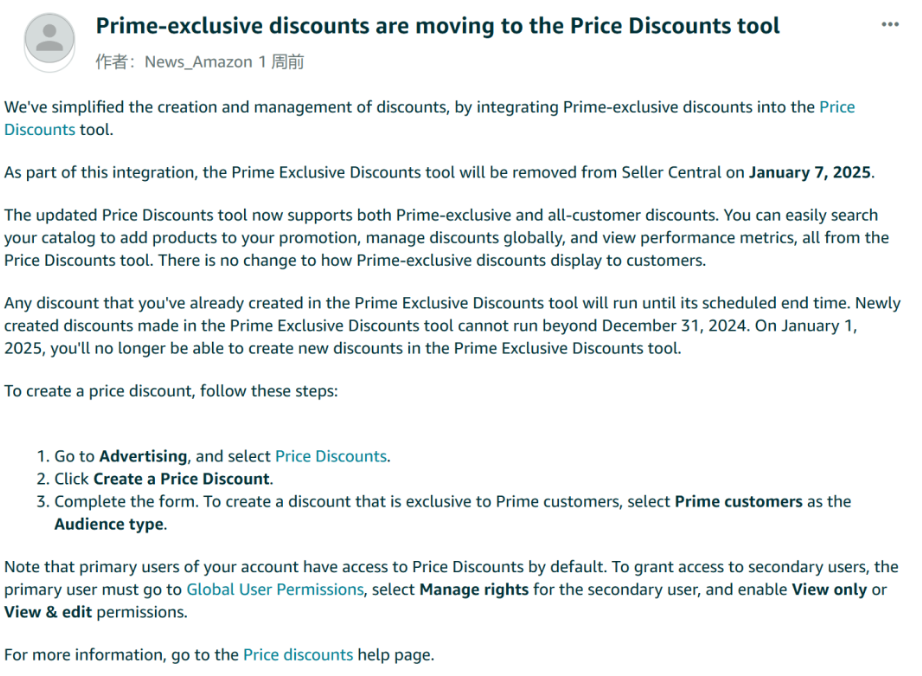Click the "To create a price discount" steps line
This screenshot has height=676, width=922.
coord(171,391)
